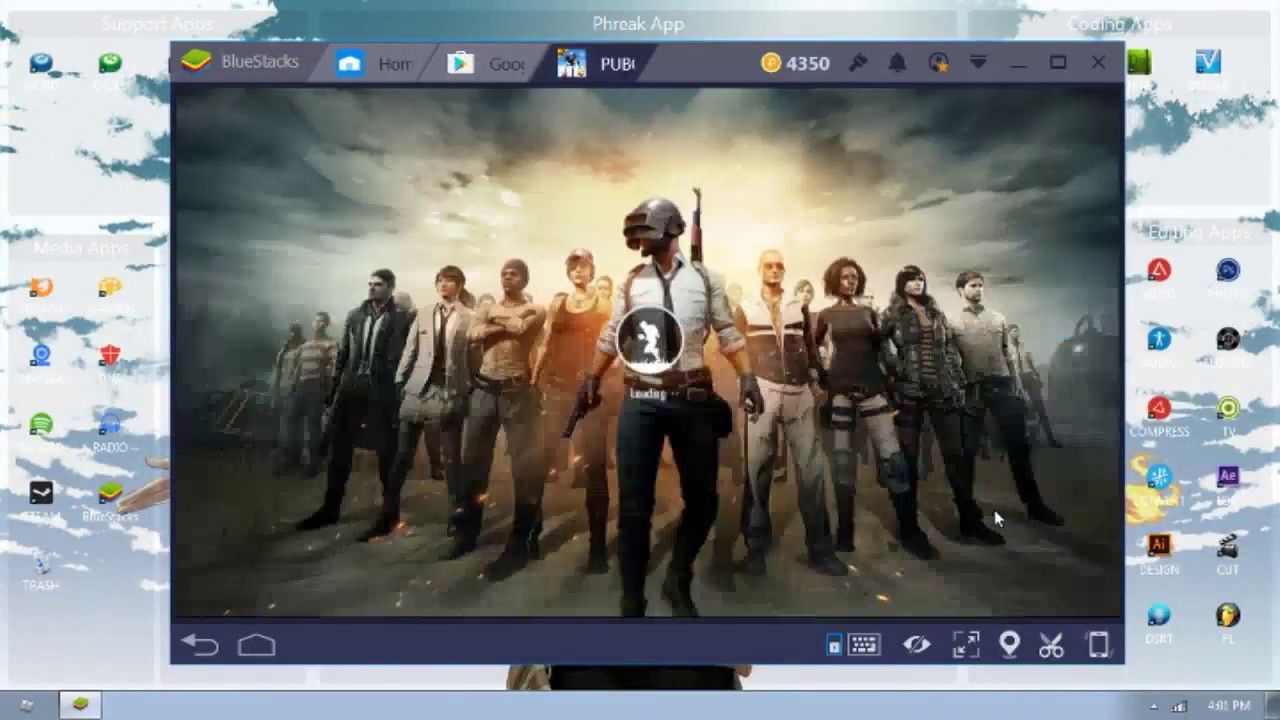The height and width of the screenshot is (720, 1280).
Task: Open the RADIO desktop shortcut
Action: point(110,431)
